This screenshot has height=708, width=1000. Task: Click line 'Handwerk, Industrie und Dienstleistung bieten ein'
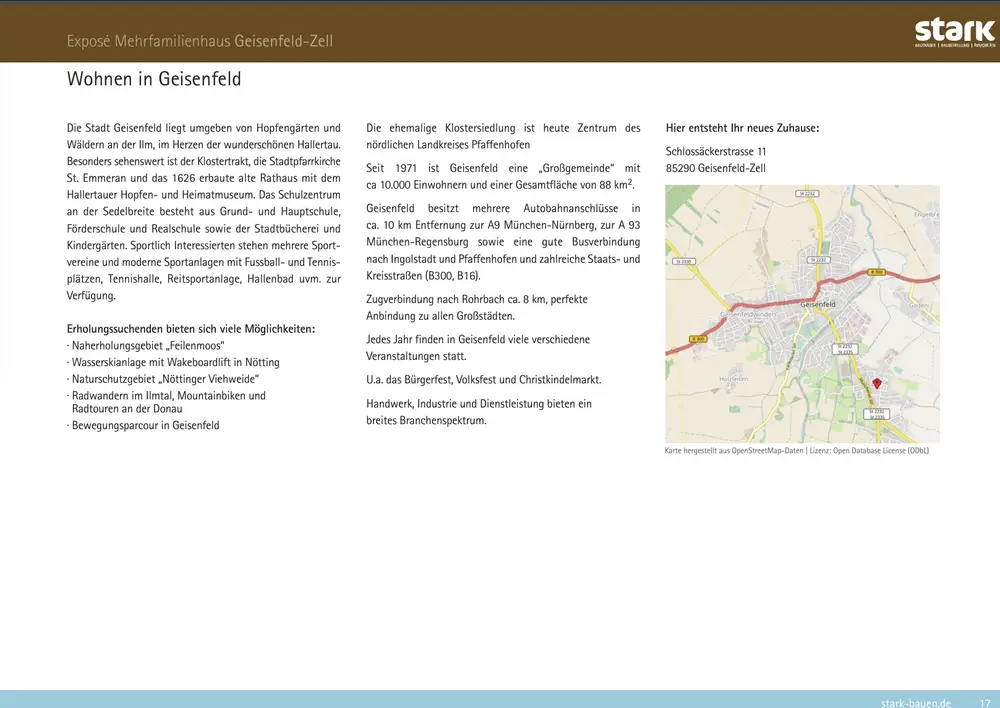click(x=479, y=404)
